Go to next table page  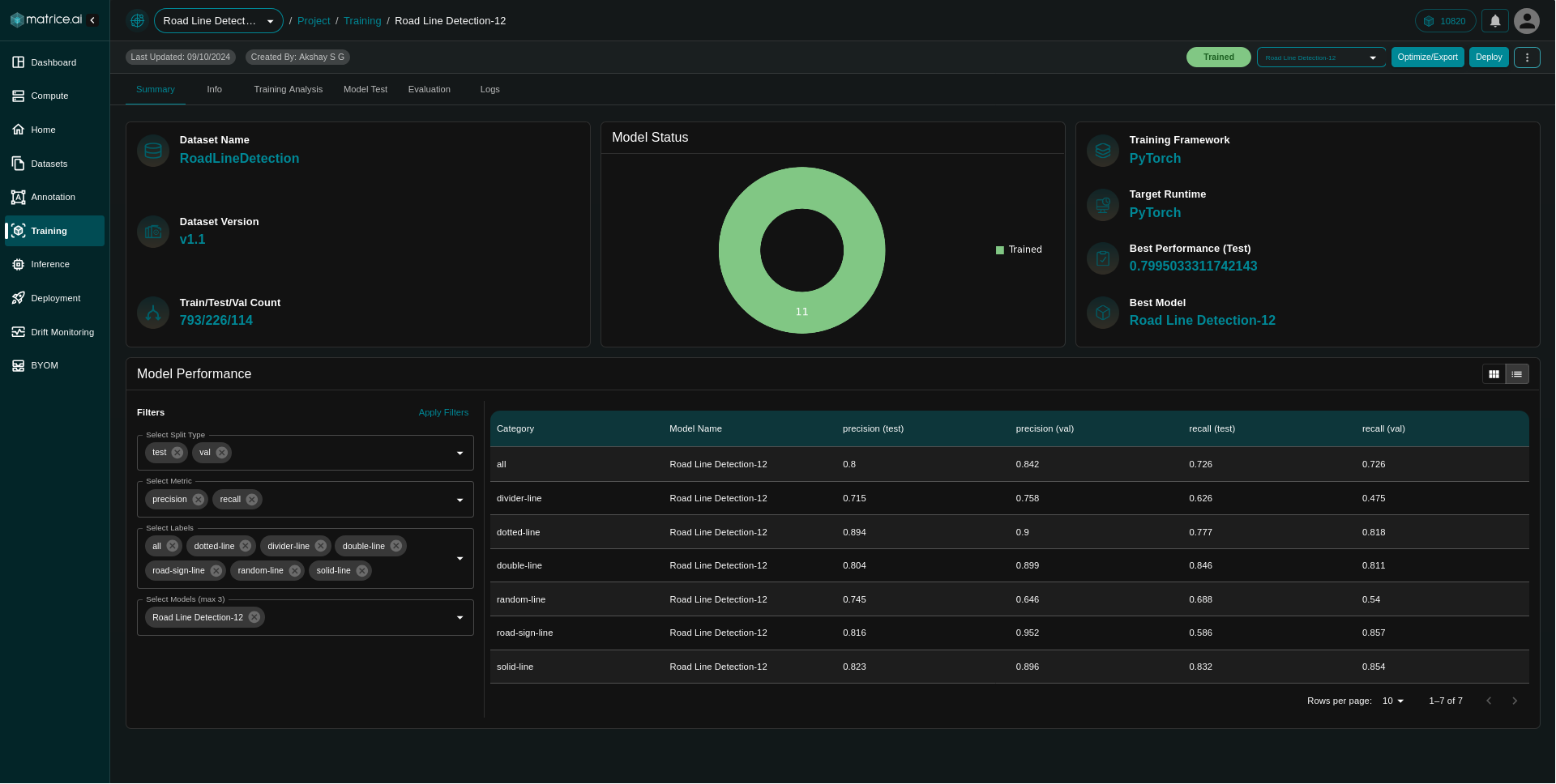(1515, 701)
